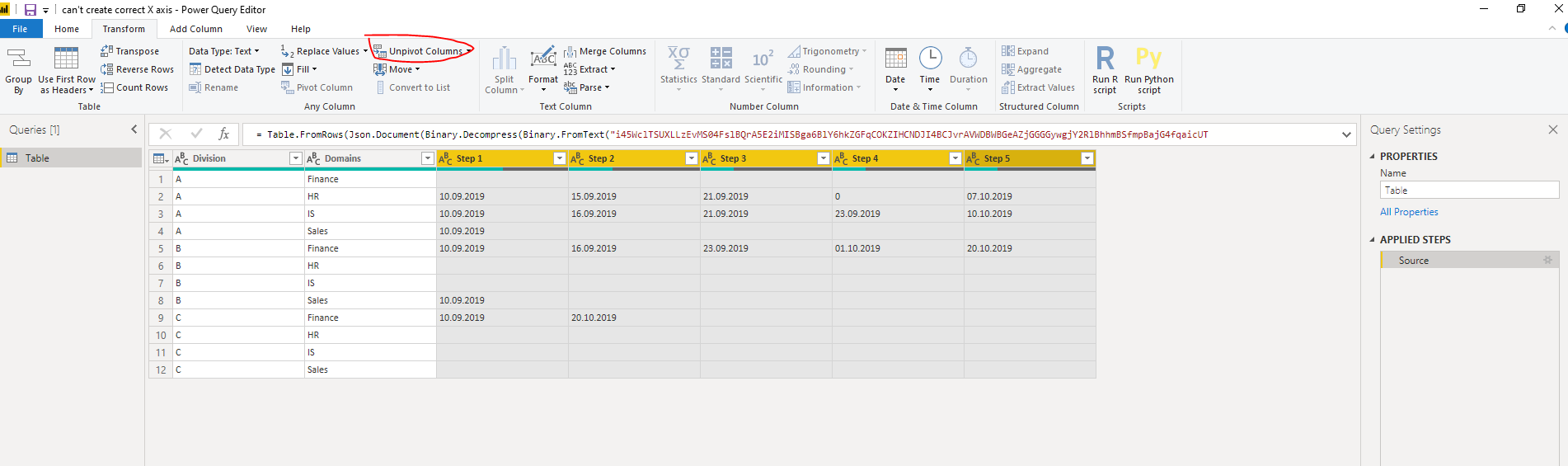Open Split Column tool
1568x466 pixels.
(504, 71)
